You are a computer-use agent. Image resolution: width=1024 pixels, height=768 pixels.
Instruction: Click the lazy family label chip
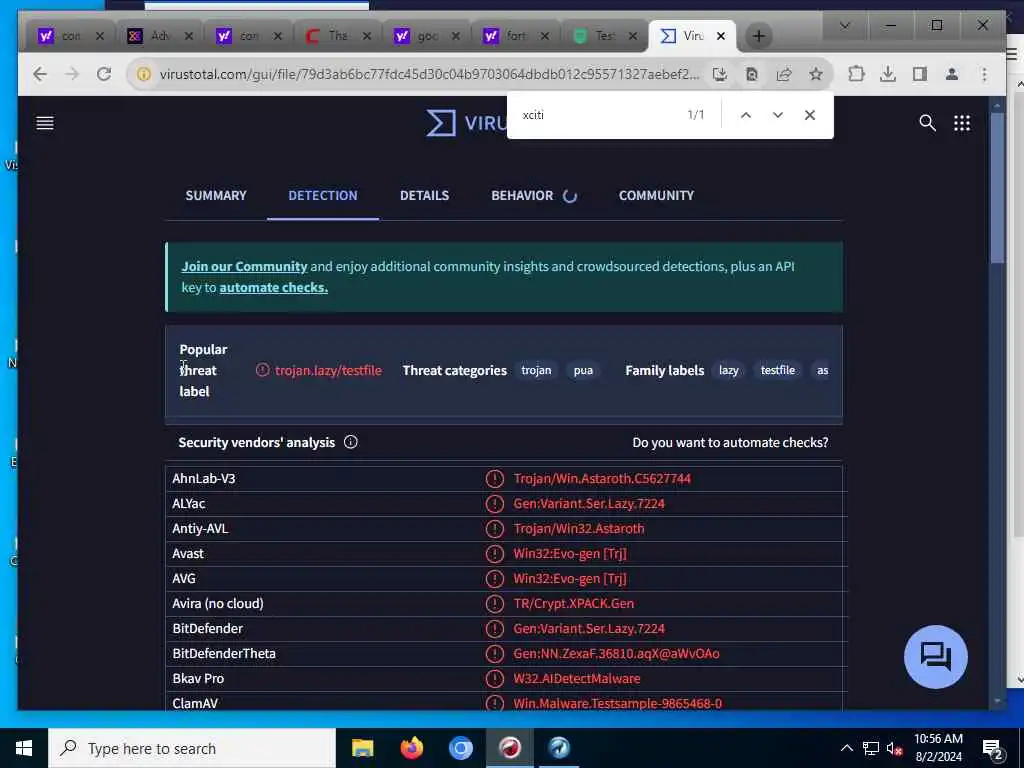(x=728, y=370)
